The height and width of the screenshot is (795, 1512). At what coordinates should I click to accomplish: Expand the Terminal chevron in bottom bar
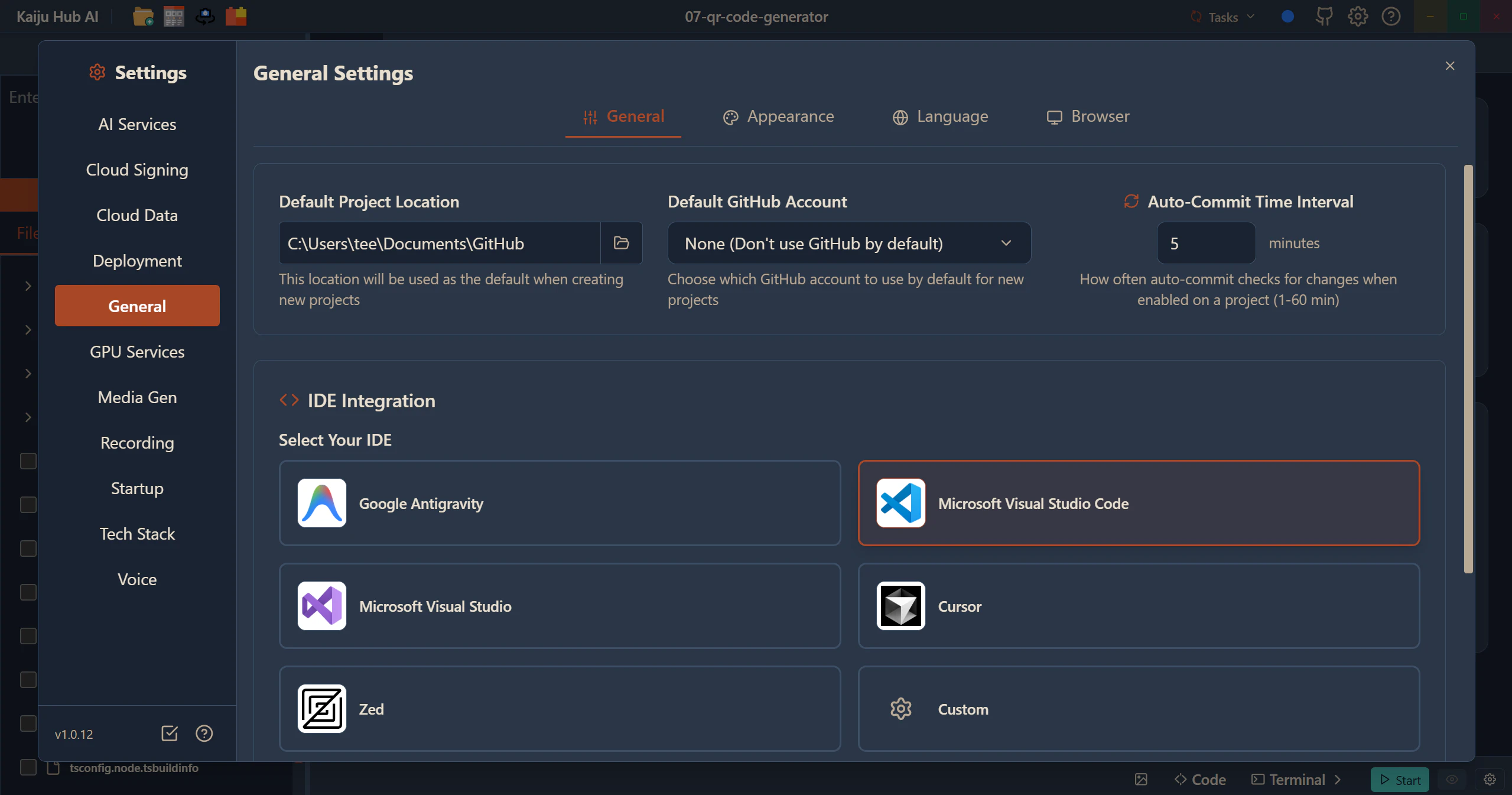point(1338,780)
